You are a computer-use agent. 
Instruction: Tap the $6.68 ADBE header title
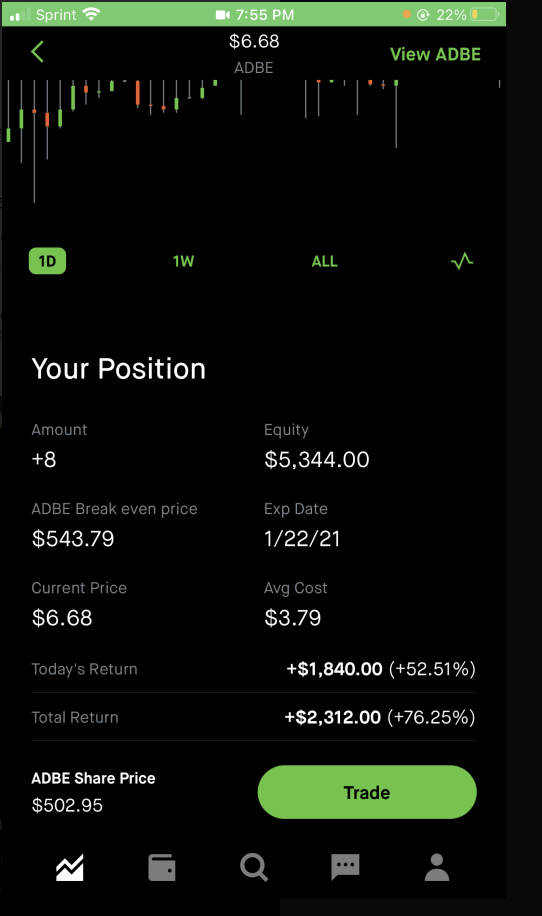pos(254,53)
